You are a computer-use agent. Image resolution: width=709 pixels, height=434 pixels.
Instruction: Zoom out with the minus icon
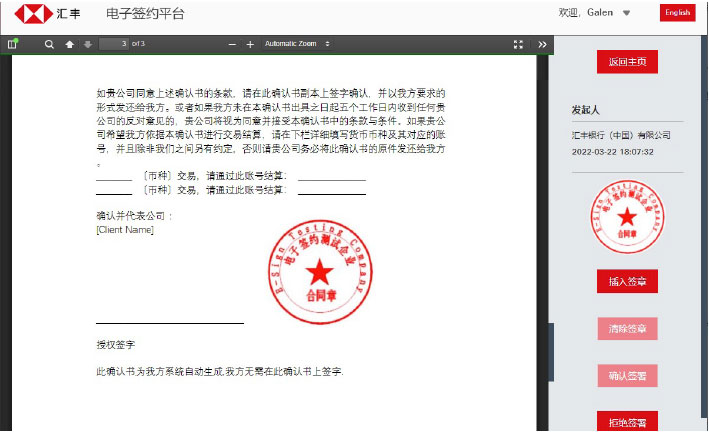[x=232, y=44]
